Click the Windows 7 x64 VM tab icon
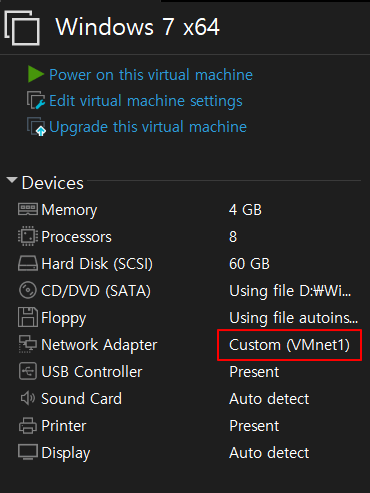 [x=22, y=28]
